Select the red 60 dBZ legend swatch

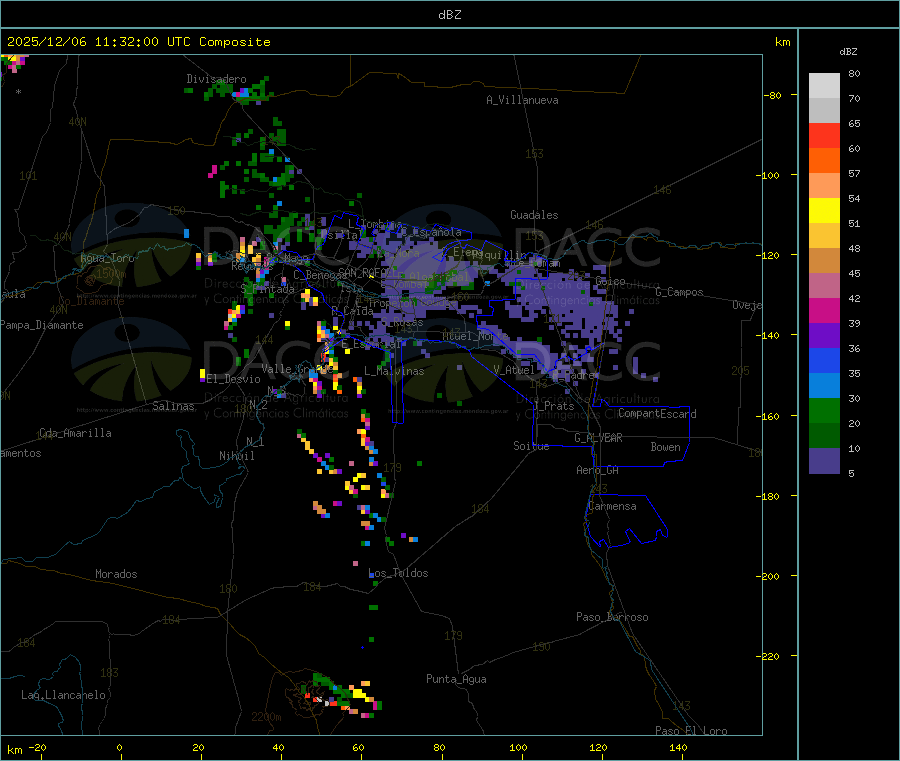[824, 135]
